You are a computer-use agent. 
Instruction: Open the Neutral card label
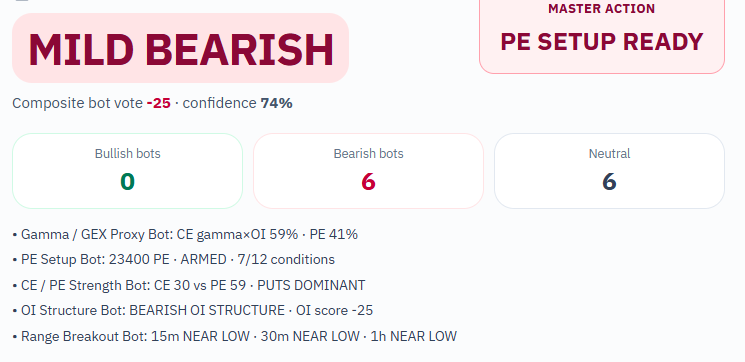(x=609, y=154)
